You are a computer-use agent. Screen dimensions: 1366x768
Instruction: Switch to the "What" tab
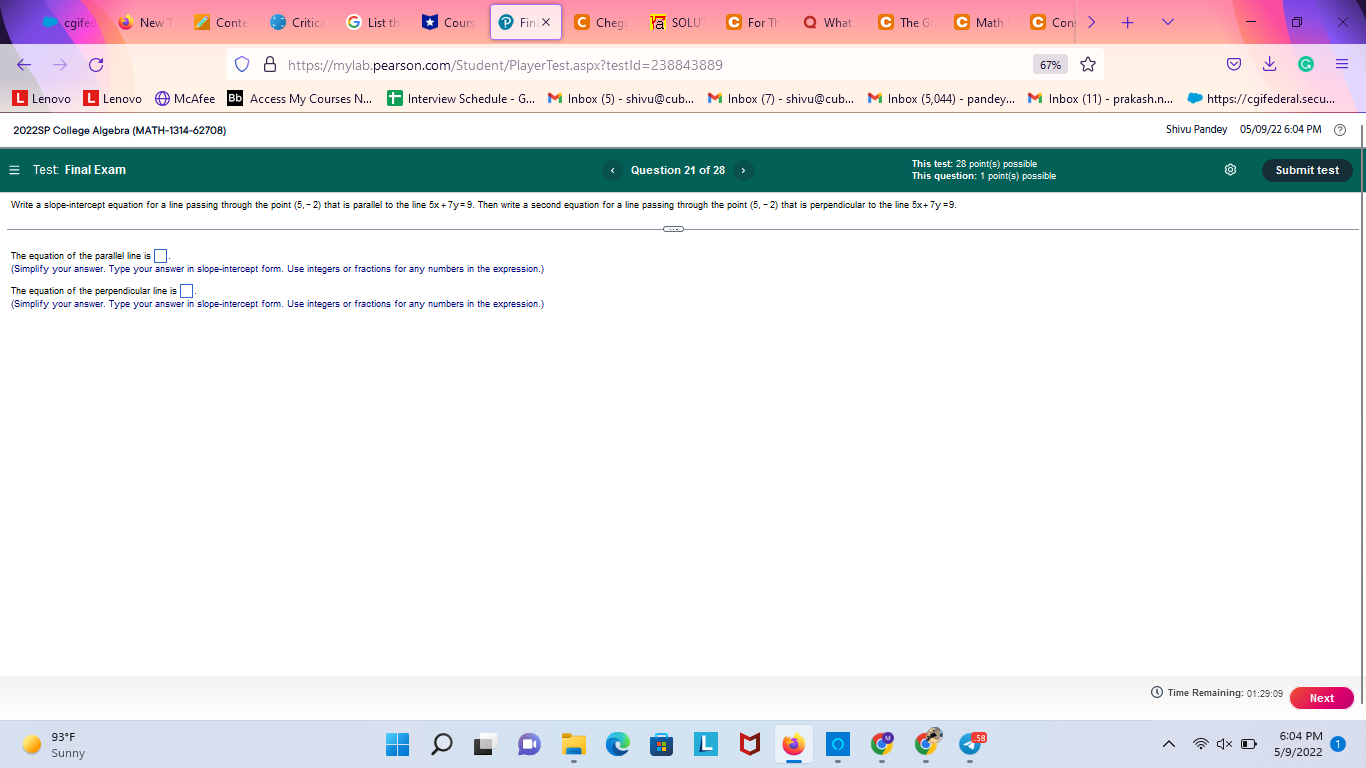tap(829, 22)
